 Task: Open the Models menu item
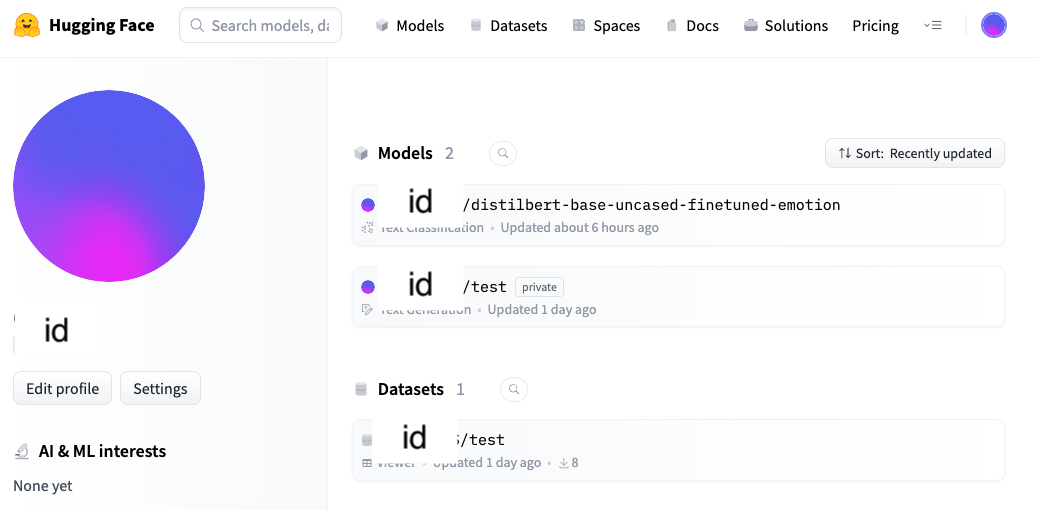(x=420, y=26)
